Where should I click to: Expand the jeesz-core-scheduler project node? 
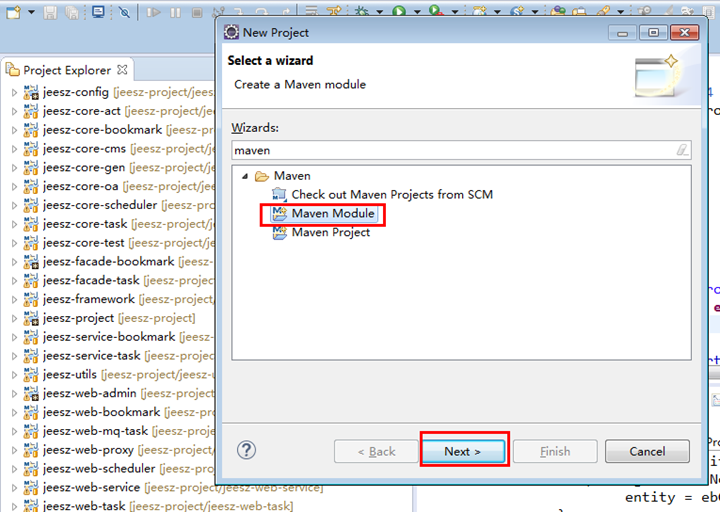click(x=14, y=205)
